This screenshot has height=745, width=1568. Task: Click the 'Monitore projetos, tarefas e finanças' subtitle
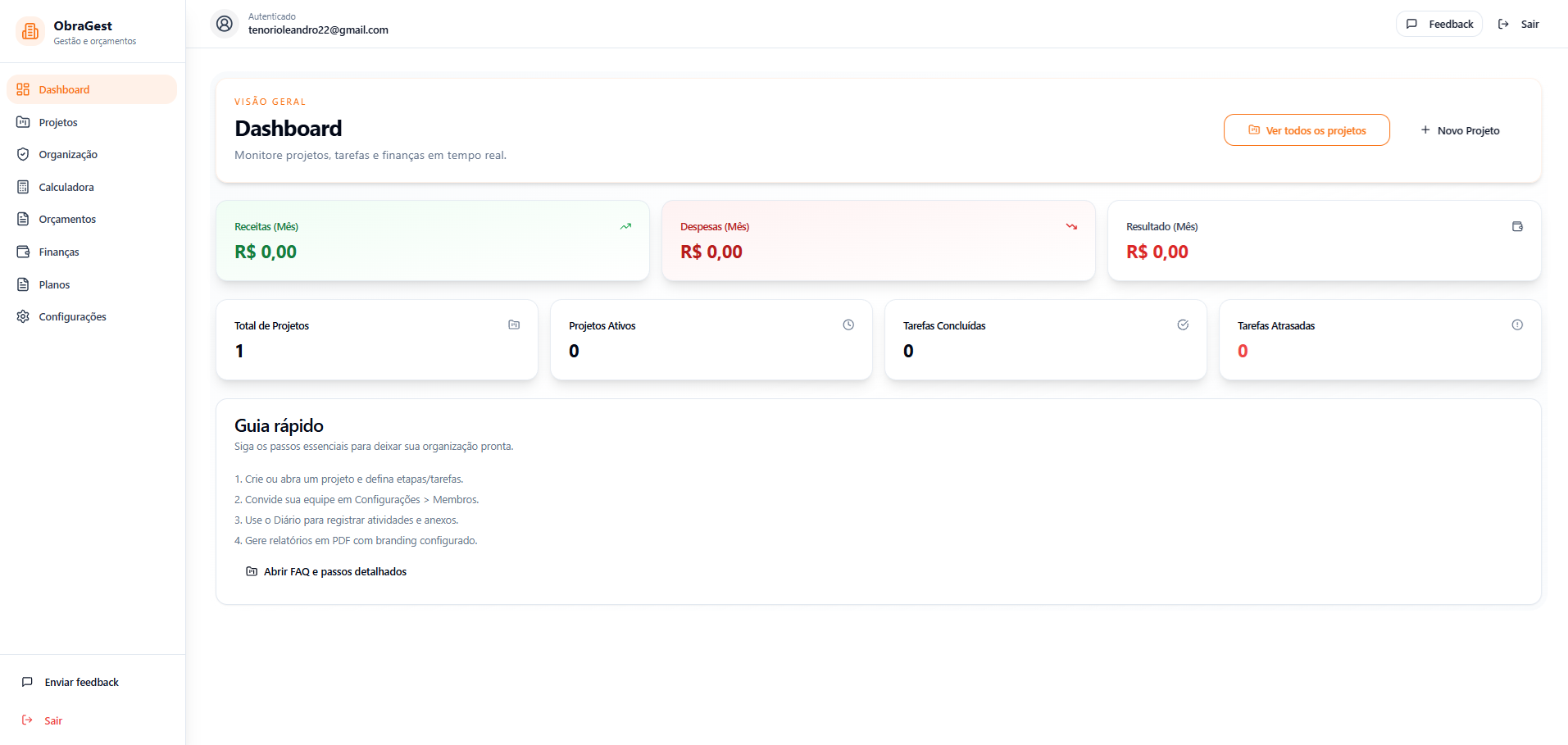pyautogui.click(x=370, y=155)
